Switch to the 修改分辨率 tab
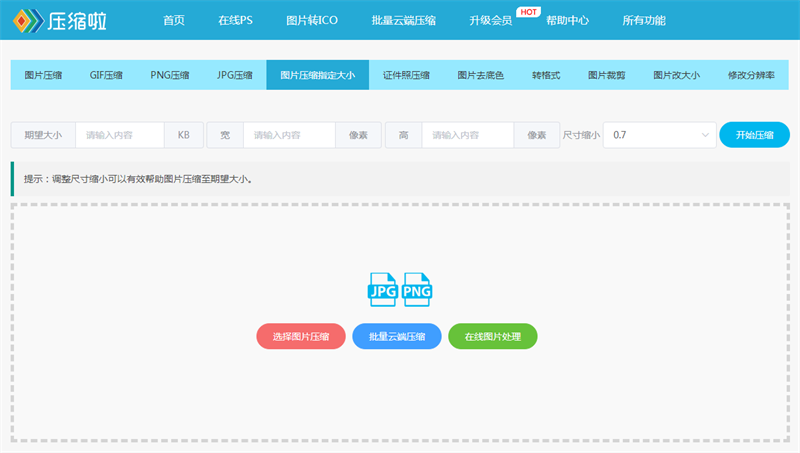This screenshot has width=800, height=453. 751,75
